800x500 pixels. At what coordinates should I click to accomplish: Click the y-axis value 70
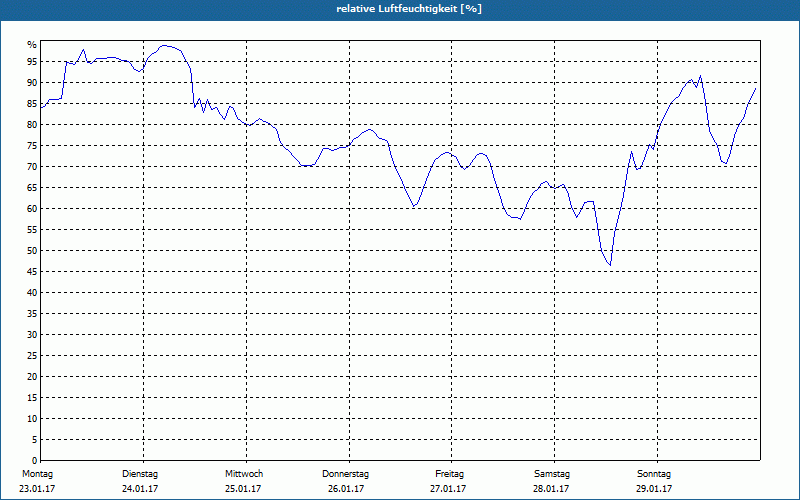32,167
